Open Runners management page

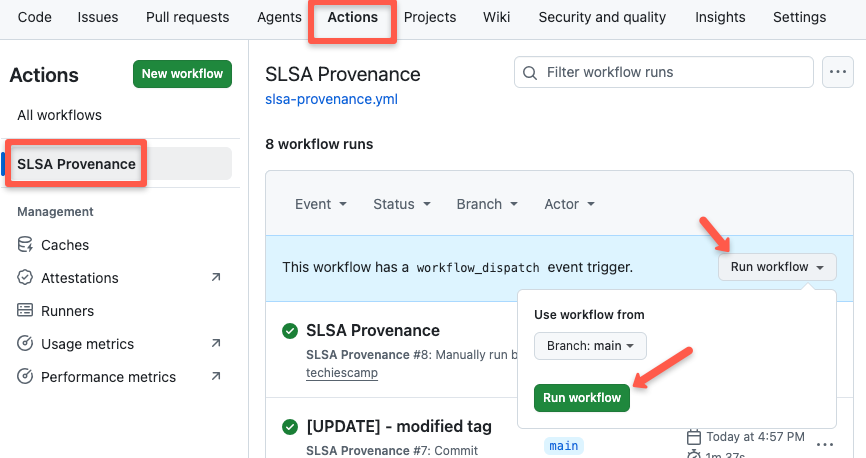[67, 311]
